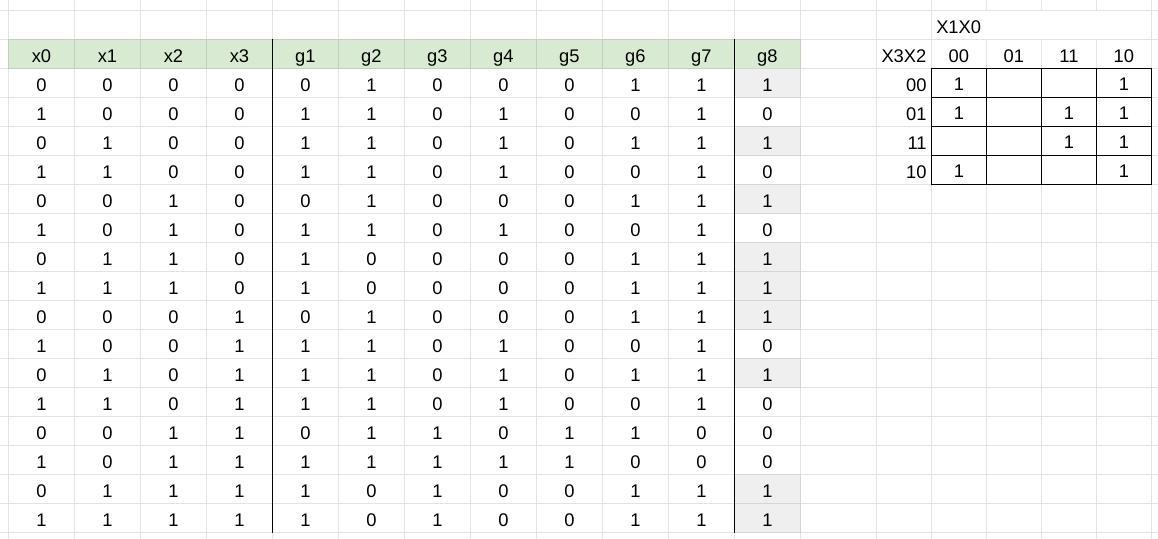Click the g1 column header cell
This screenshot has width=1158, height=539.
pos(305,55)
